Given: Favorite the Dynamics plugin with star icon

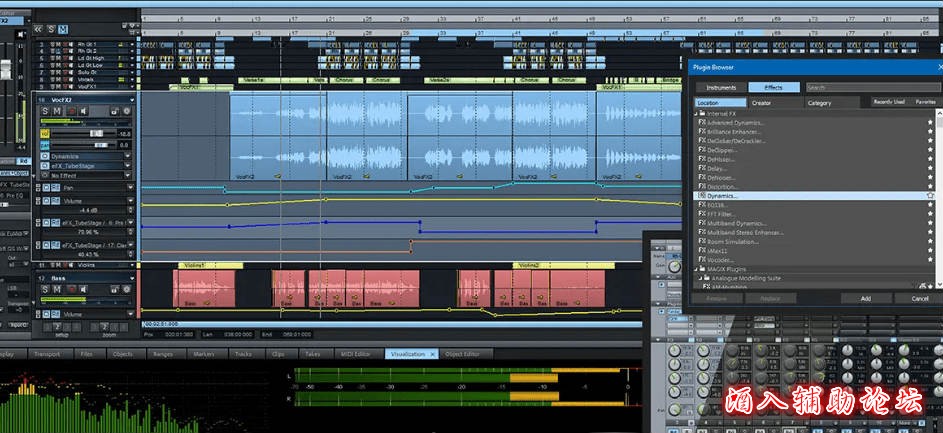Looking at the screenshot, I should (930, 196).
